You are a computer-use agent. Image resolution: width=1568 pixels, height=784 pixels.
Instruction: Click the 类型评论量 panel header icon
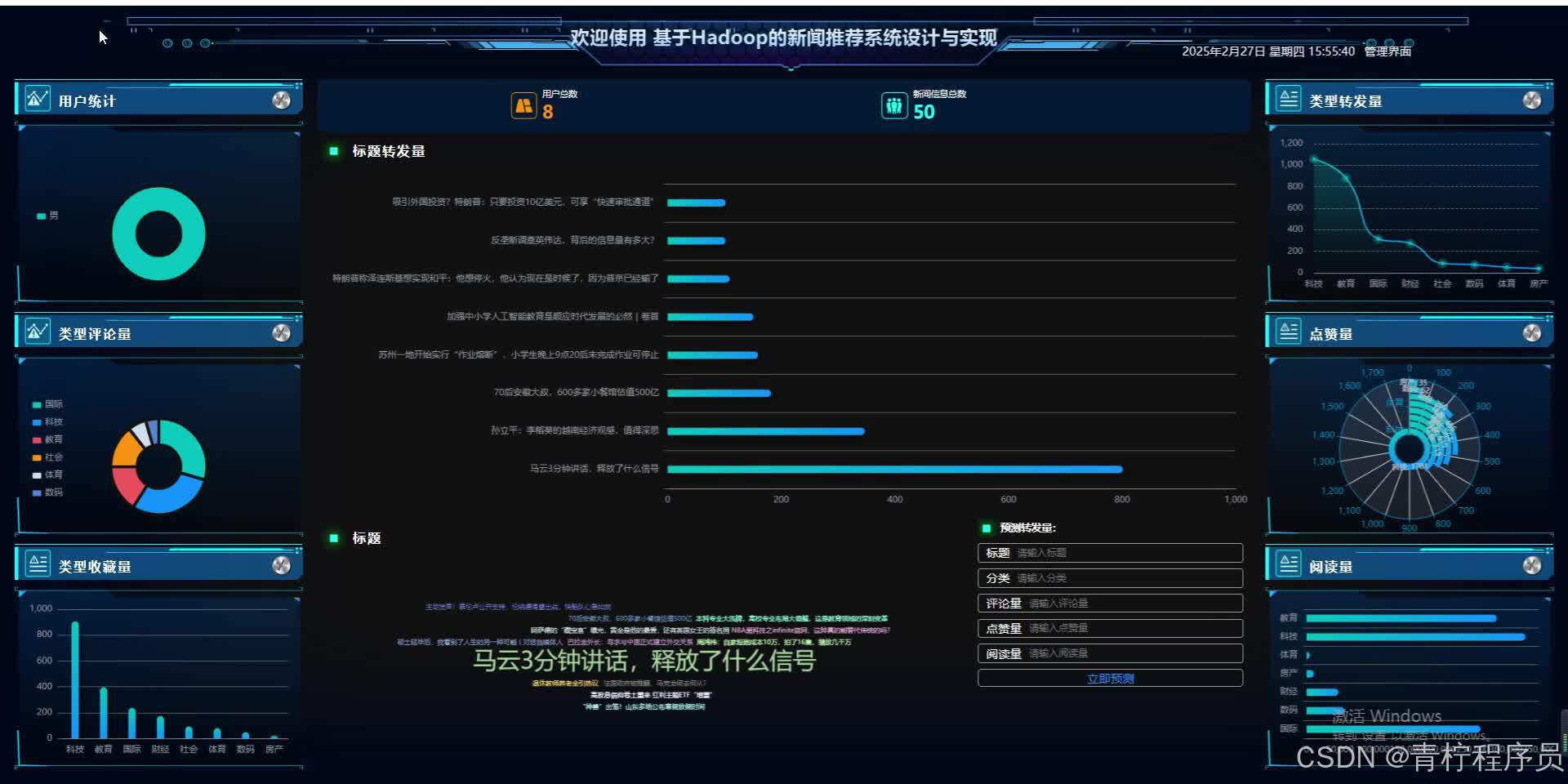[x=37, y=332]
